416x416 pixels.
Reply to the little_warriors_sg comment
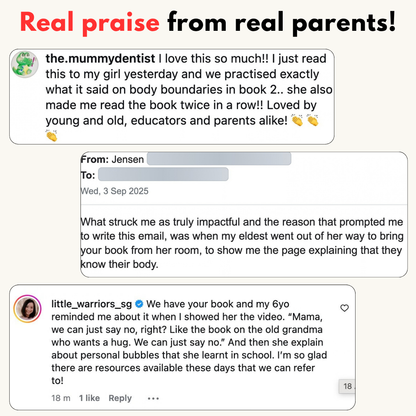click(120, 398)
